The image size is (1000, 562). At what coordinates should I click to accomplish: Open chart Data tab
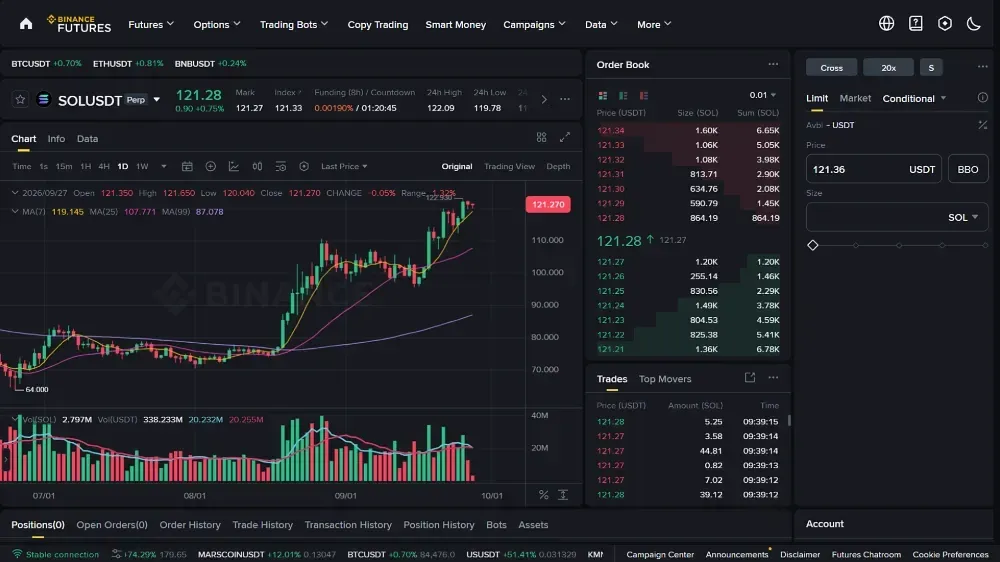(87, 138)
